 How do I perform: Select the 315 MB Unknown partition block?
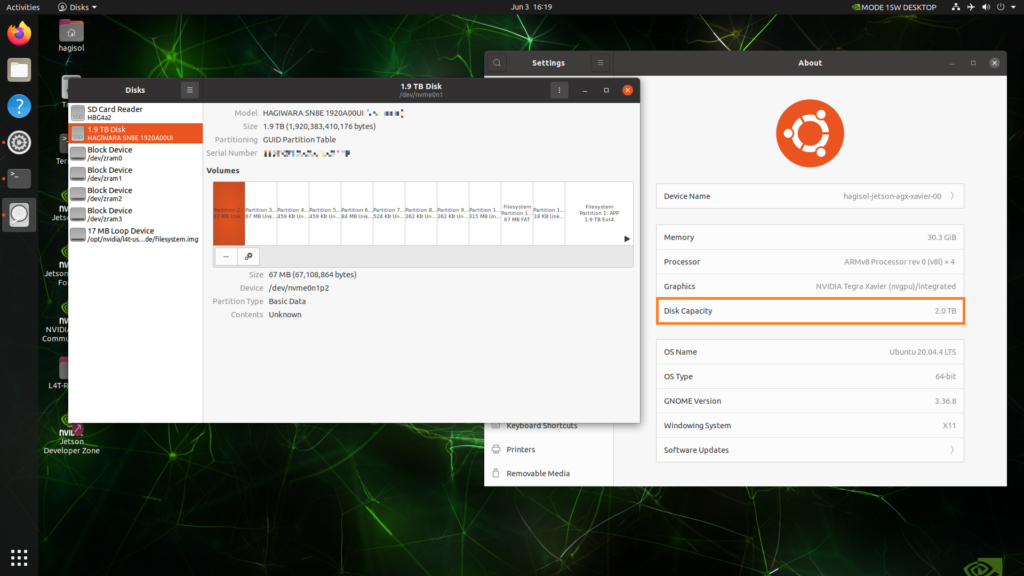click(485, 214)
